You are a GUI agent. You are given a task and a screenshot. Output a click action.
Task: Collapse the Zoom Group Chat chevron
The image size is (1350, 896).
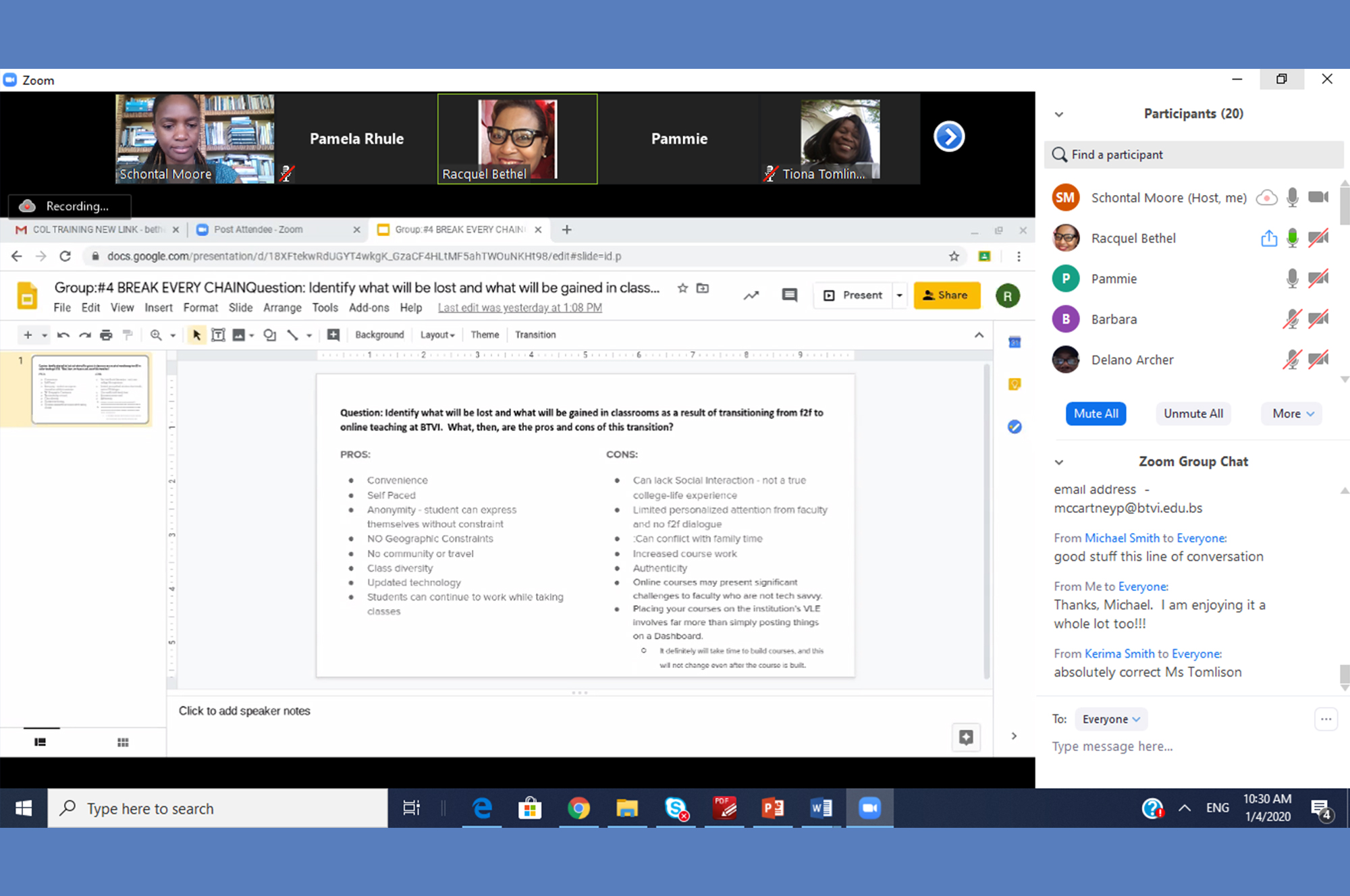tap(1059, 463)
